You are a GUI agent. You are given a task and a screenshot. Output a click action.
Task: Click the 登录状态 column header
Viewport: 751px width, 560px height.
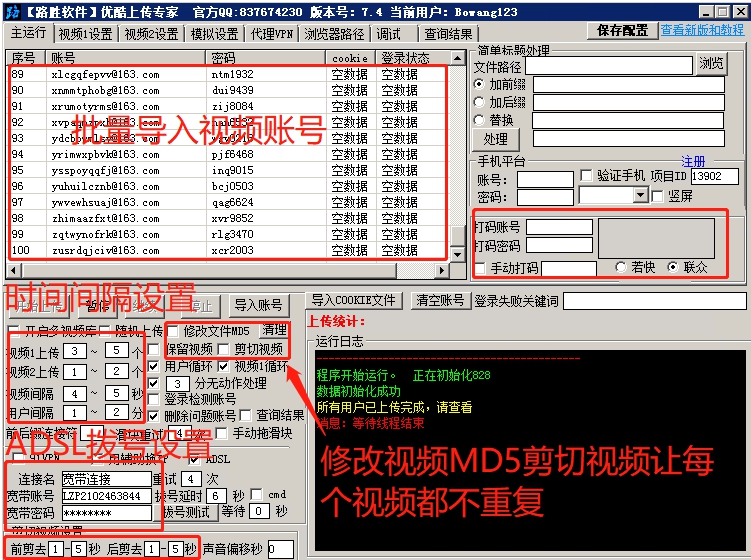[x=413, y=58]
